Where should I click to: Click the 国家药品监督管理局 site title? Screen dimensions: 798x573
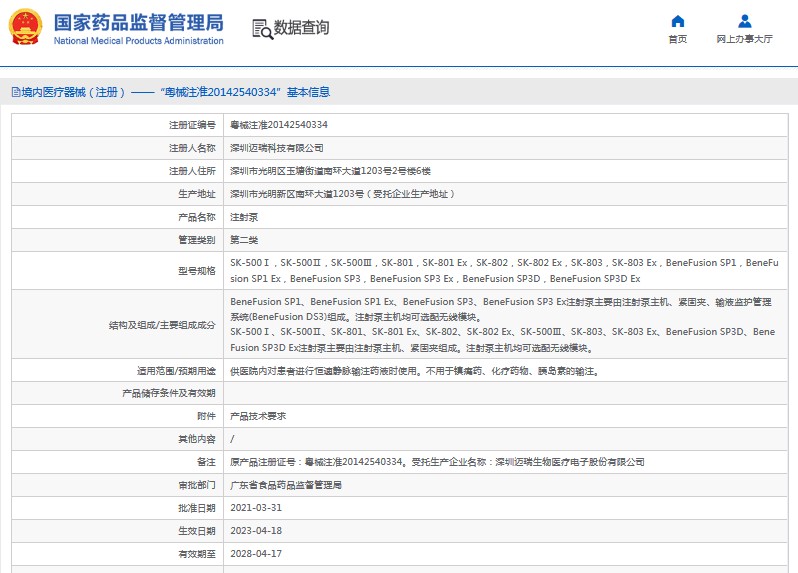click(x=138, y=22)
